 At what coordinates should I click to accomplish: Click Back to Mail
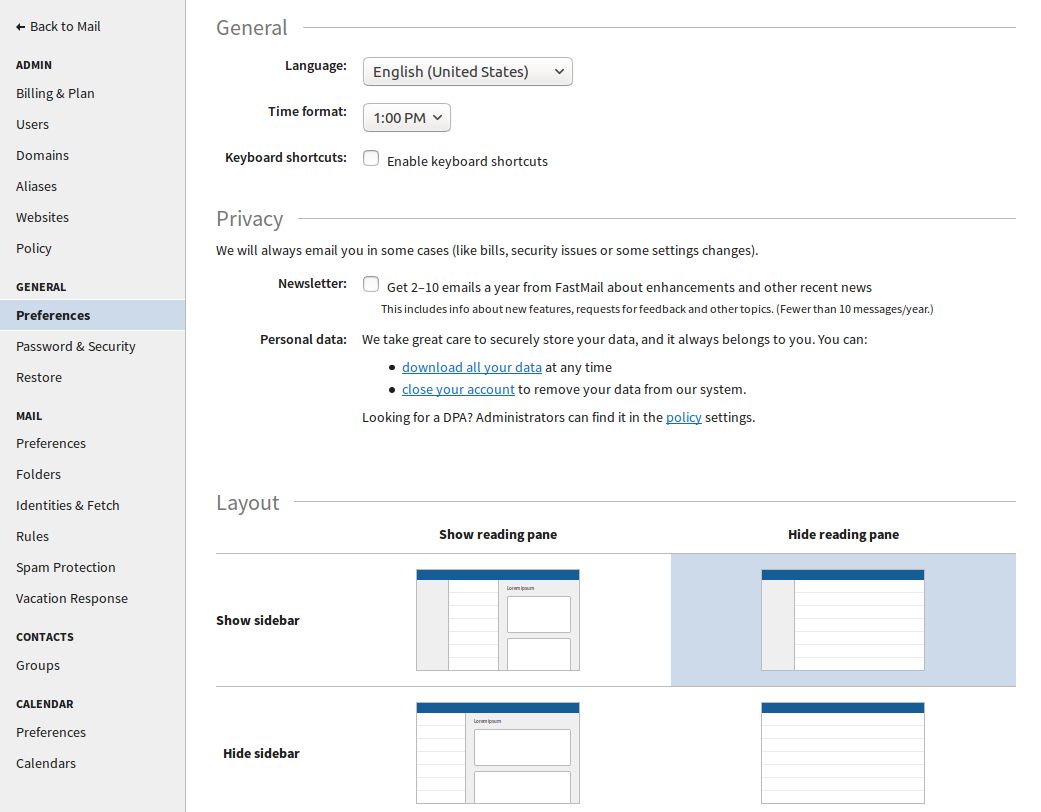[57, 26]
